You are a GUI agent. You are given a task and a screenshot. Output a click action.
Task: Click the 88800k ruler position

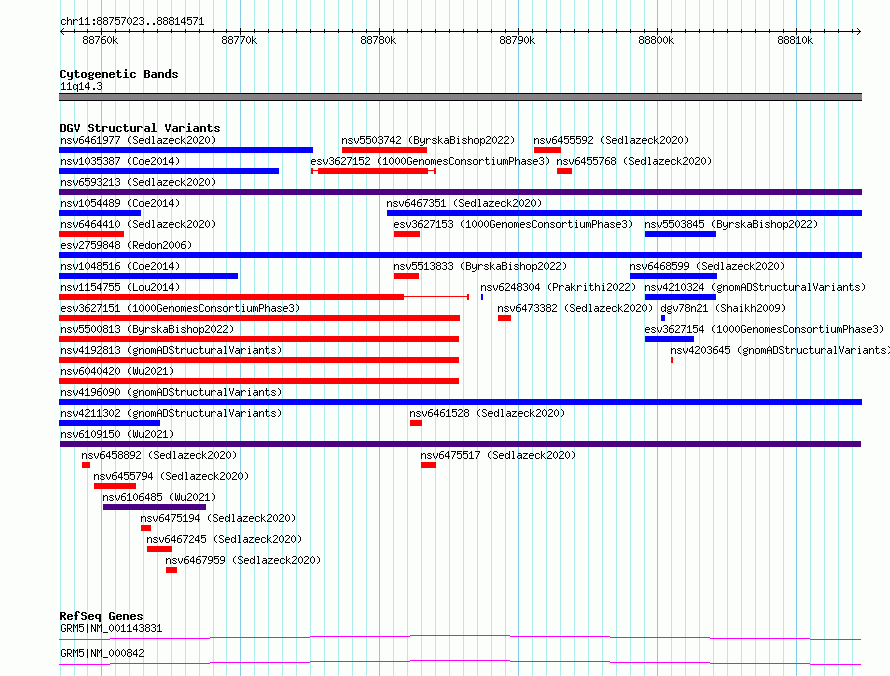(656, 40)
